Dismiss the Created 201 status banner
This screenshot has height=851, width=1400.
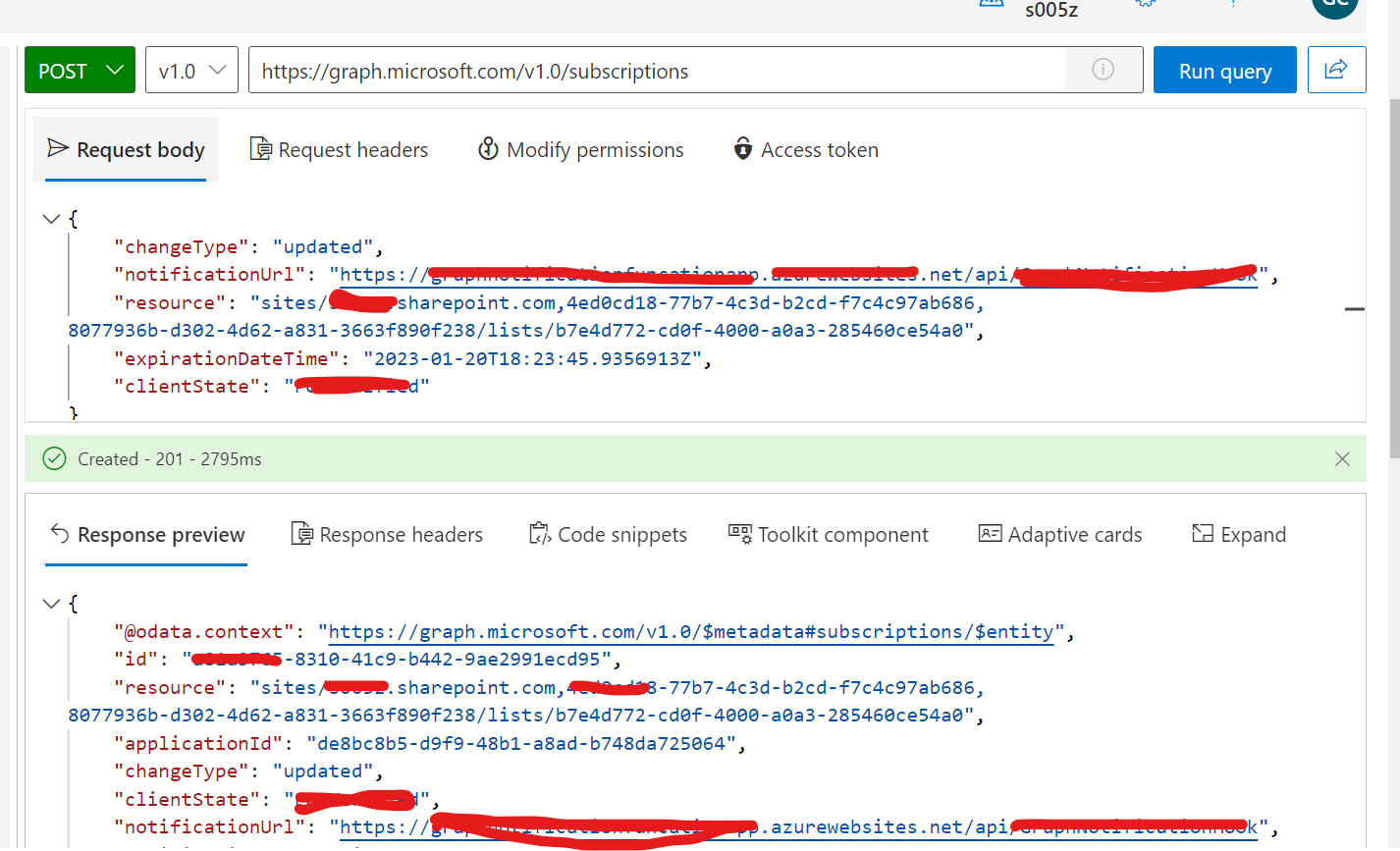click(x=1342, y=458)
